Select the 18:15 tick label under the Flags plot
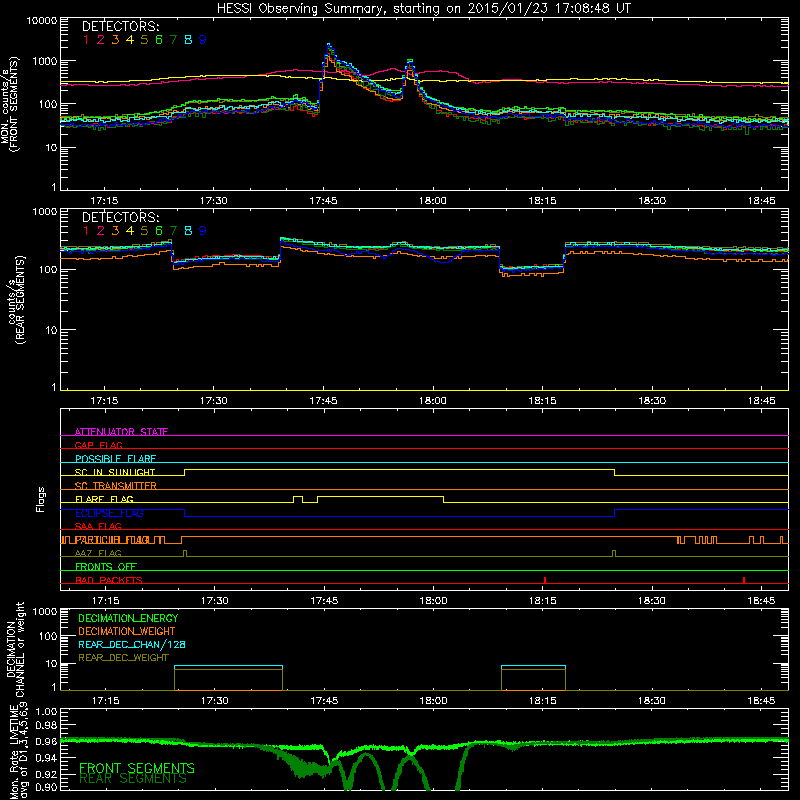 (x=542, y=601)
